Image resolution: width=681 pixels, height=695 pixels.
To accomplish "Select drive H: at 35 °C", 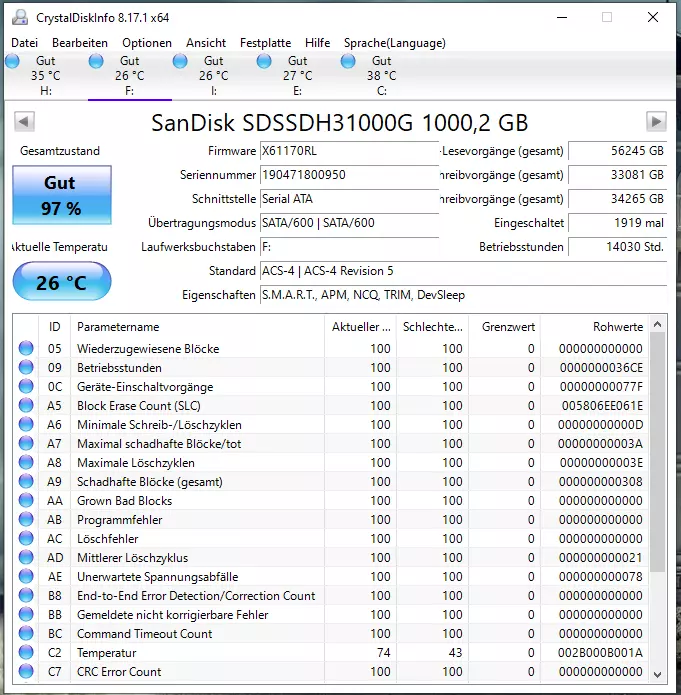I will [x=46, y=76].
